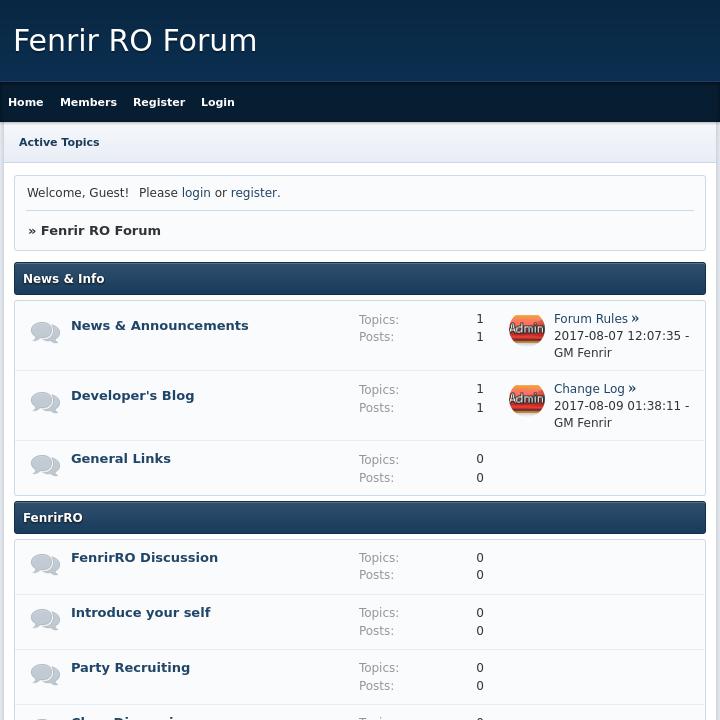Open the Change Log latest post
The height and width of the screenshot is (720, 720).
pos(589,389)
